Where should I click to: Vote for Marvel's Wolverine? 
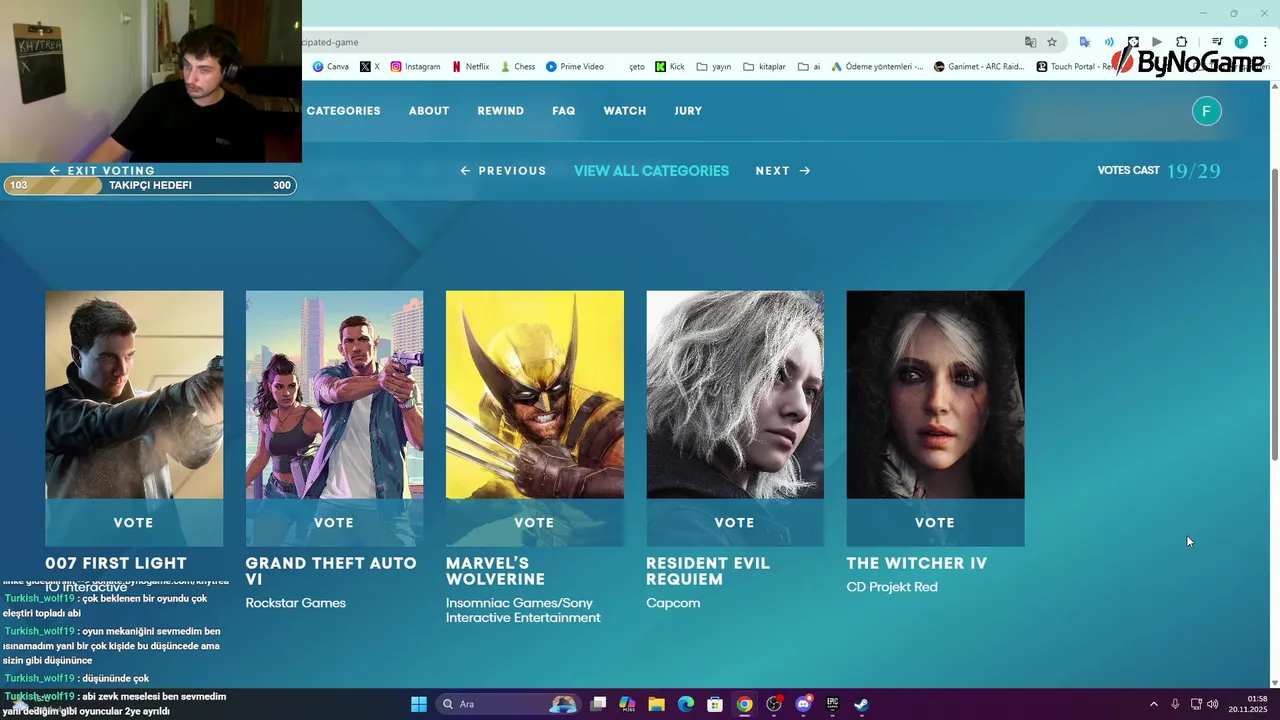click(534, 523)
